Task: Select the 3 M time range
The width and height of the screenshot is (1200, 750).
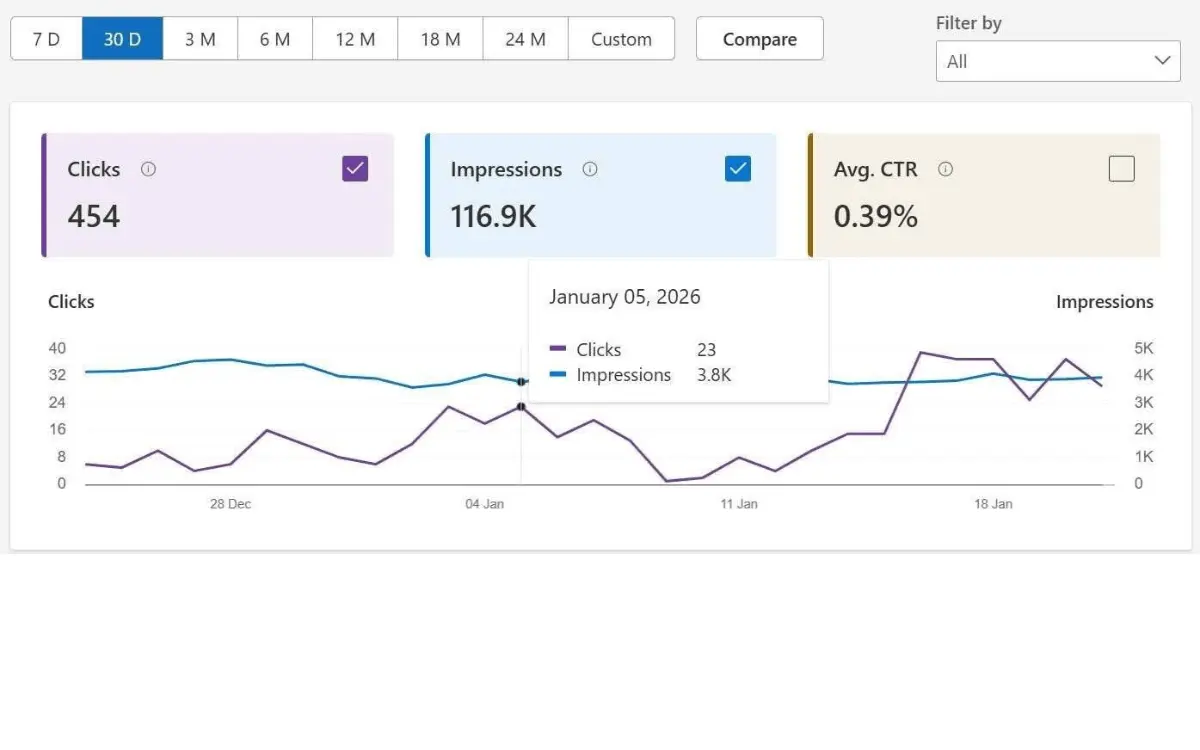Action: 199,39
